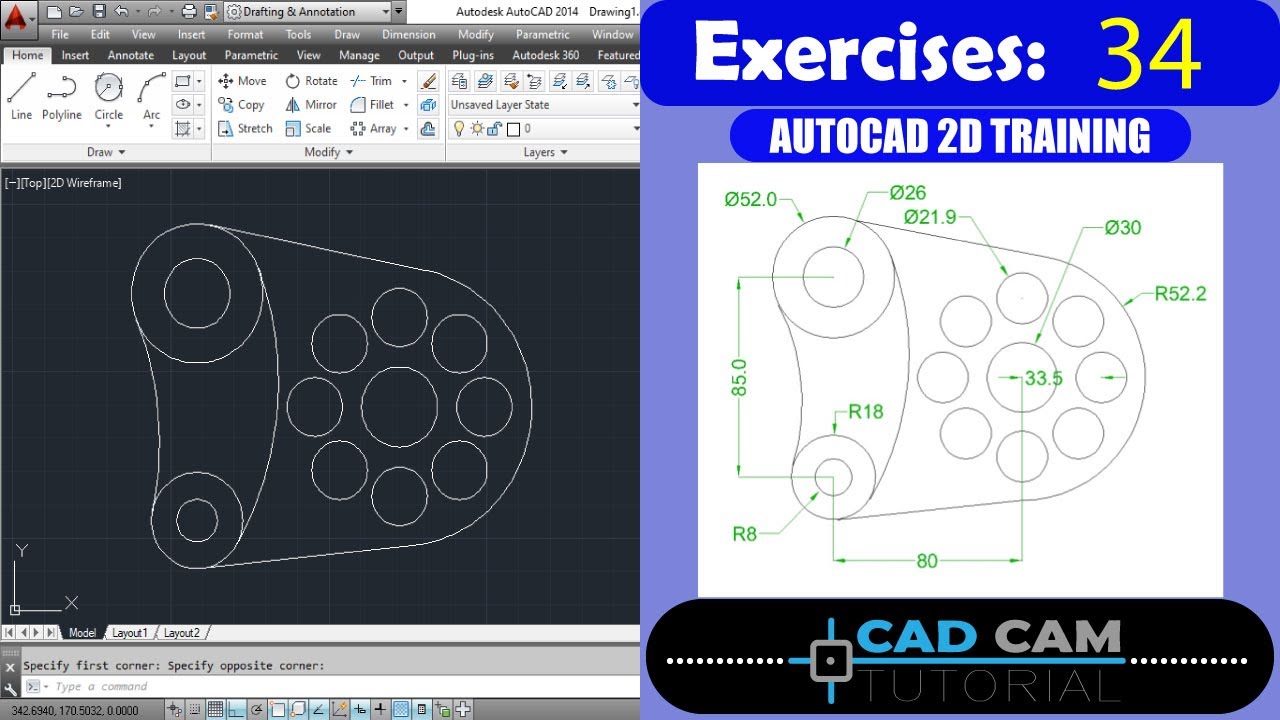Click the Move tool
Image resolution: width=1280 pixels, height=720 pixels.
point(242,81)
